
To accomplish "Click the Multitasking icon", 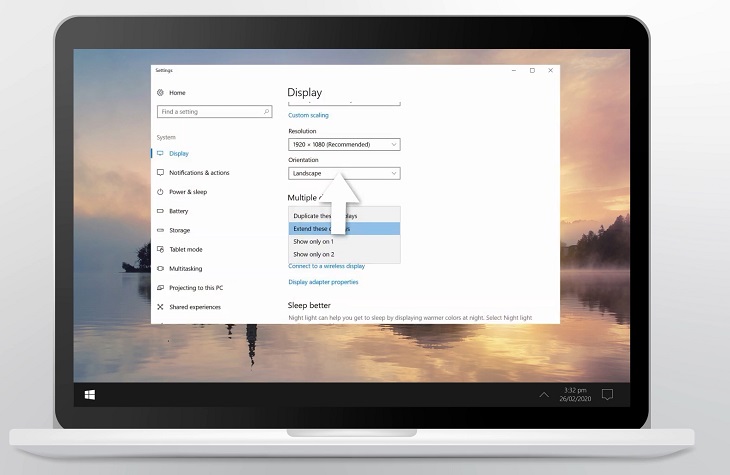I will click(161, 268).
